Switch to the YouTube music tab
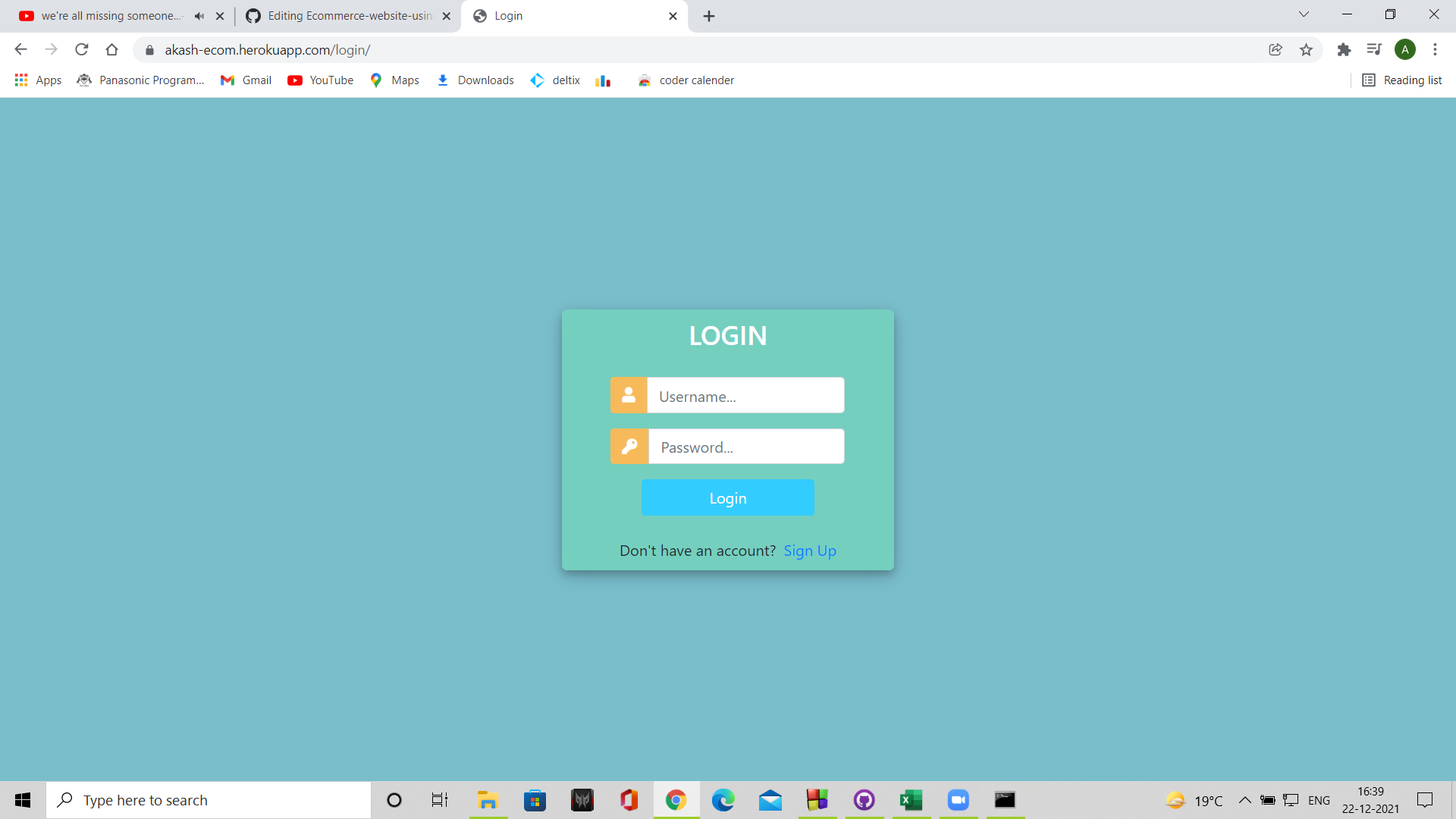The height and width of the screenshot is (819, 1456). (x=106, y=16)
